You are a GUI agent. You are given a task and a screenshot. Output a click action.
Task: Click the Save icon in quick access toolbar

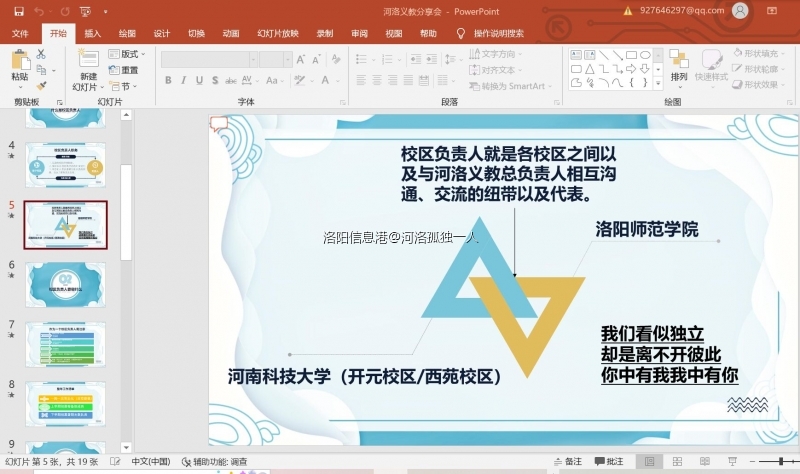(x=19, y=11)
